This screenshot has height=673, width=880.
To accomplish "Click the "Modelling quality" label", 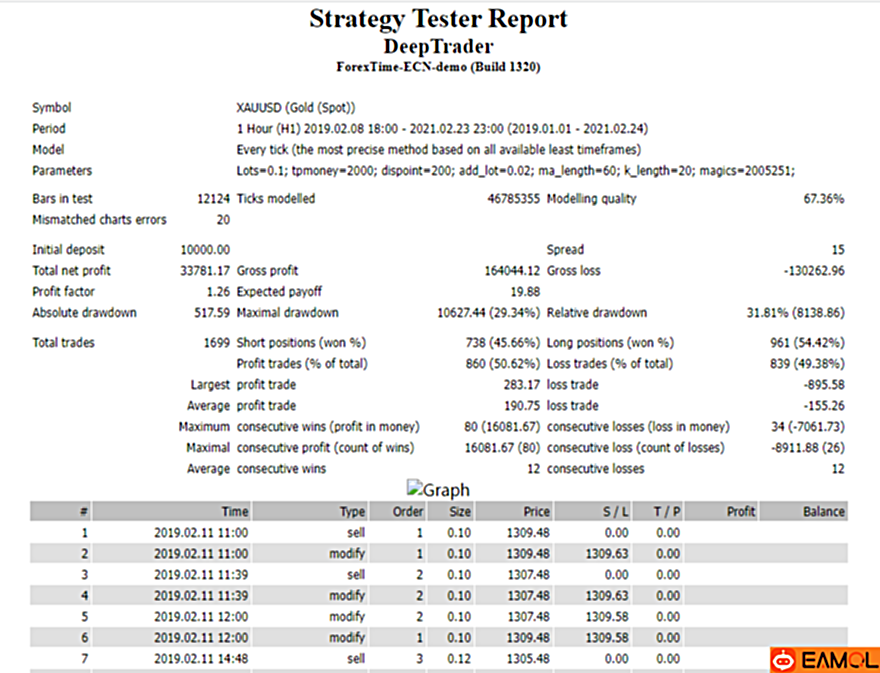I will 592,199.
